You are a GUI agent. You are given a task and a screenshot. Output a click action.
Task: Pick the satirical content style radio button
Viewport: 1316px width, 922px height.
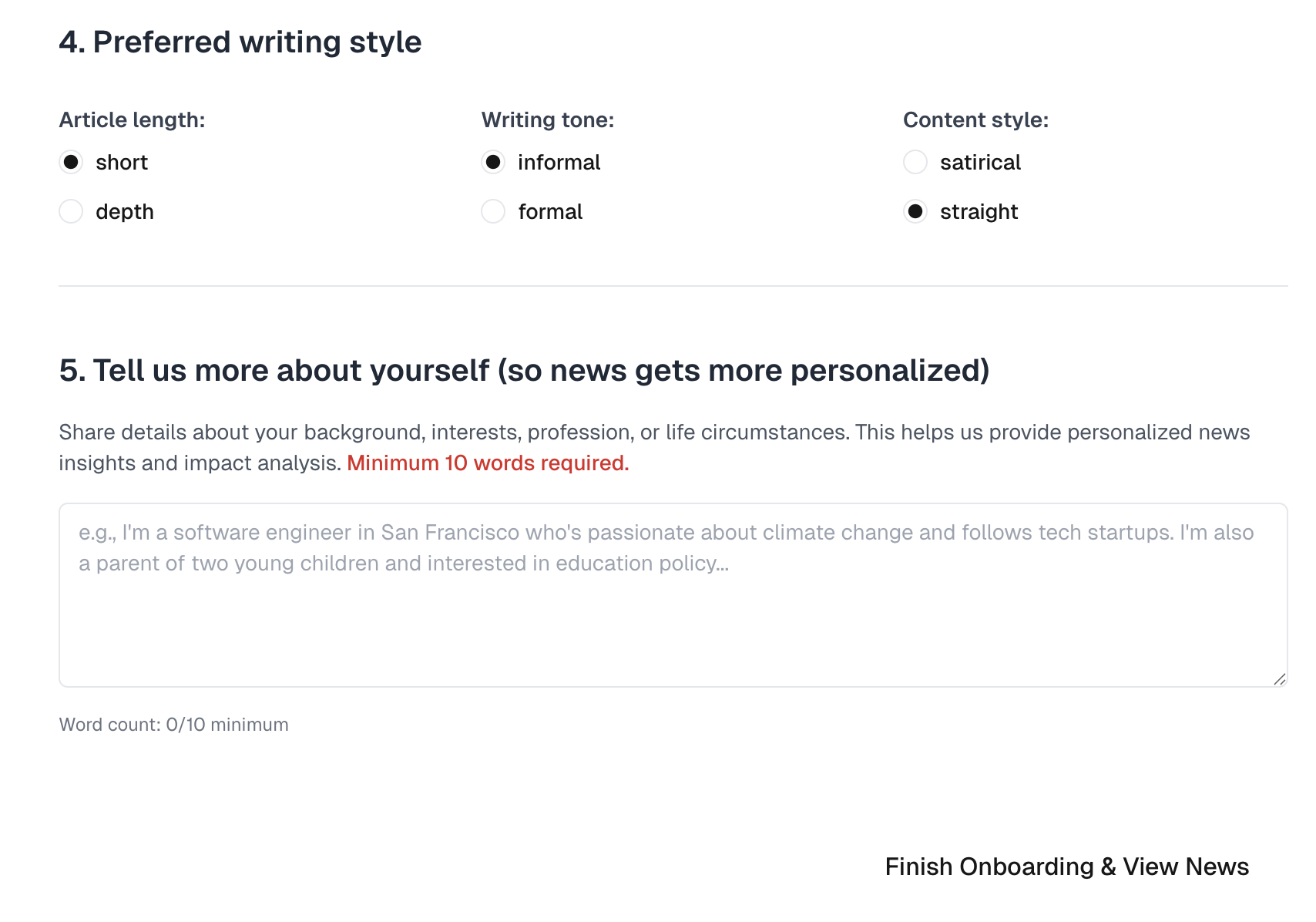tap(915, 163)
